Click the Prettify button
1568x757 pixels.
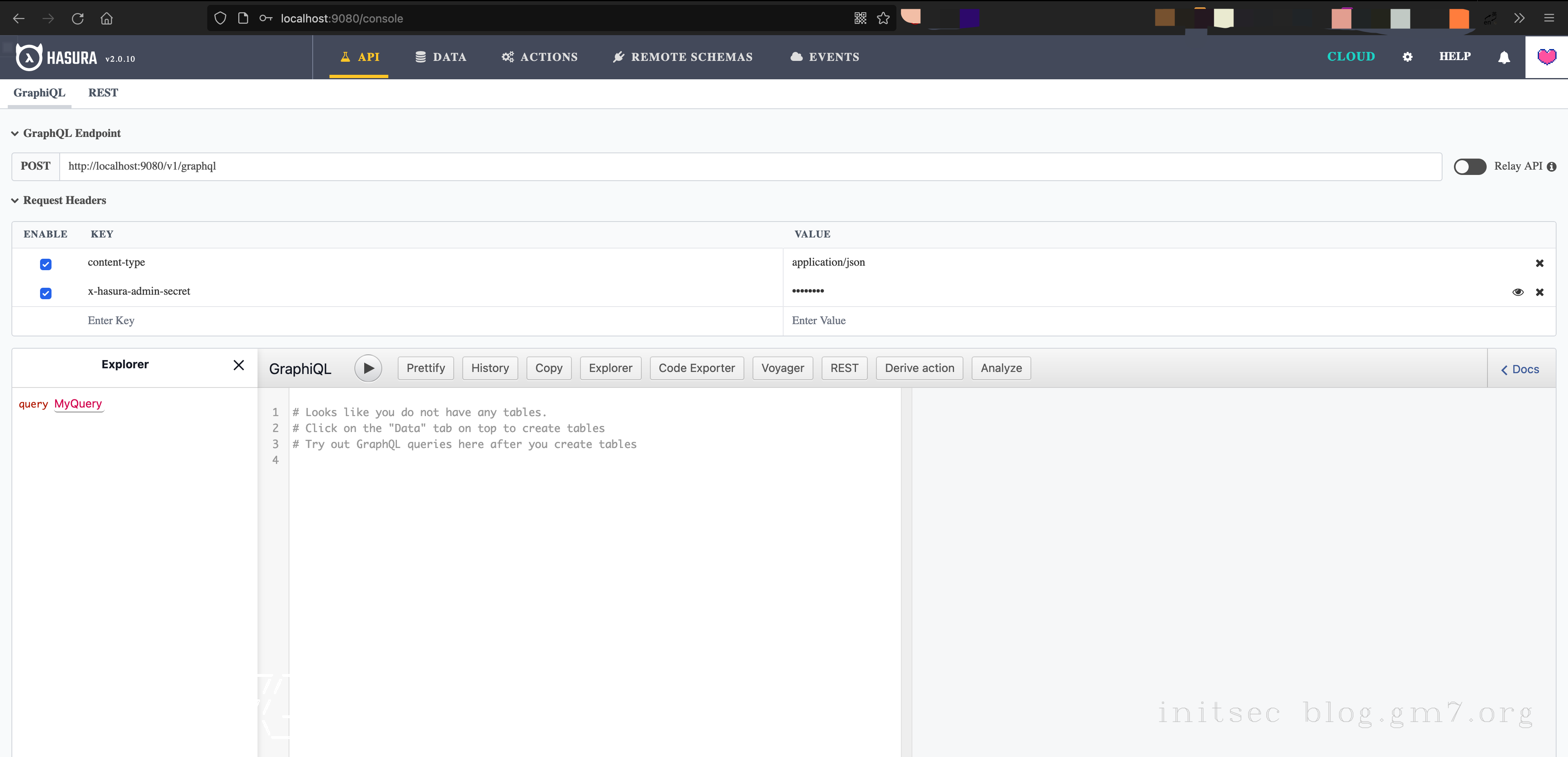point(426,368)
